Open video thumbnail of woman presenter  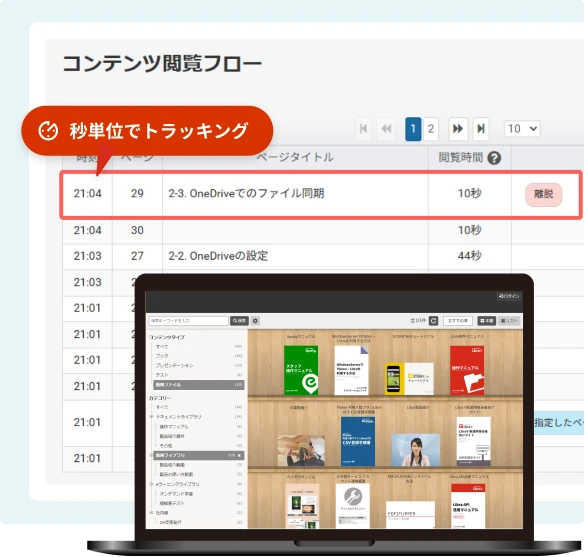[416, 450]
